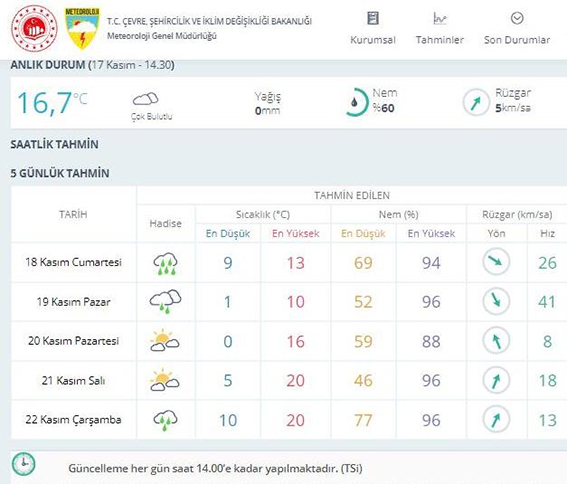Image resolution: width=567 pixels, height=484 pixels.
Task: Click the red ministry emblem logo
Action: point(34,28)
